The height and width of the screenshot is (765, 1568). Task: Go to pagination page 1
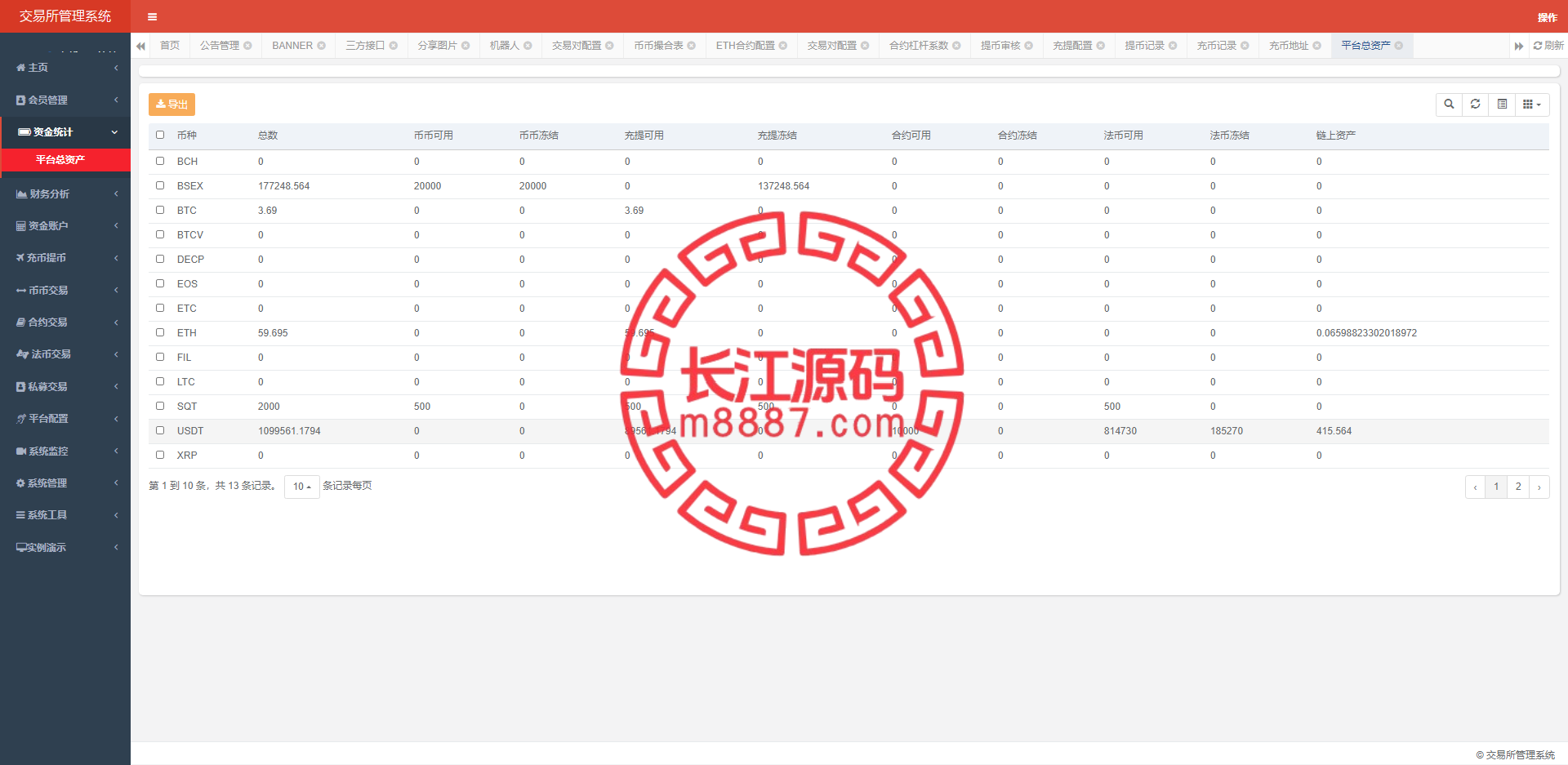(1496, 487)
